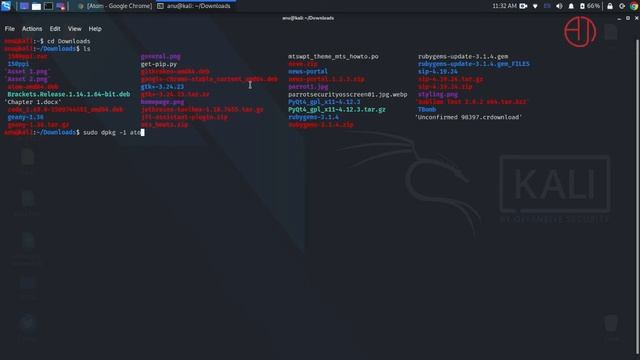The image size is (640, 360).
Task: Open the File menu in terminal
Action: tap(9, 29)
